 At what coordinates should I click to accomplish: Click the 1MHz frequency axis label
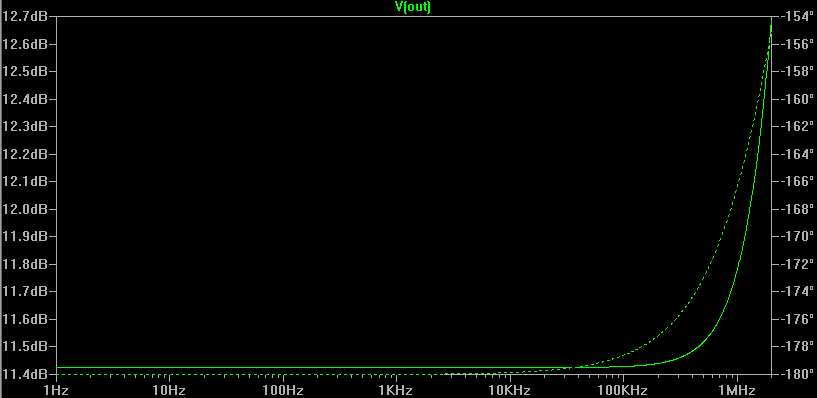click(x=737, y=390)
